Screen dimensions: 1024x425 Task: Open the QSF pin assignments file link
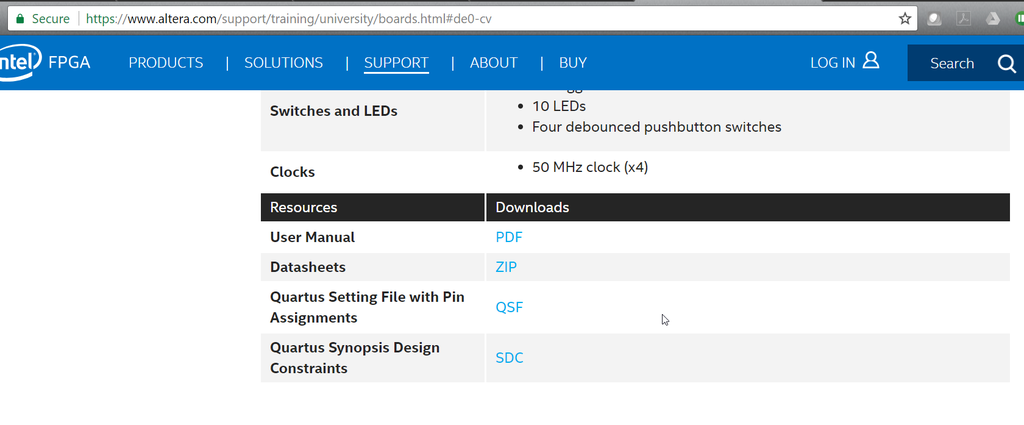pyautogui.click(x=509, y=308)
